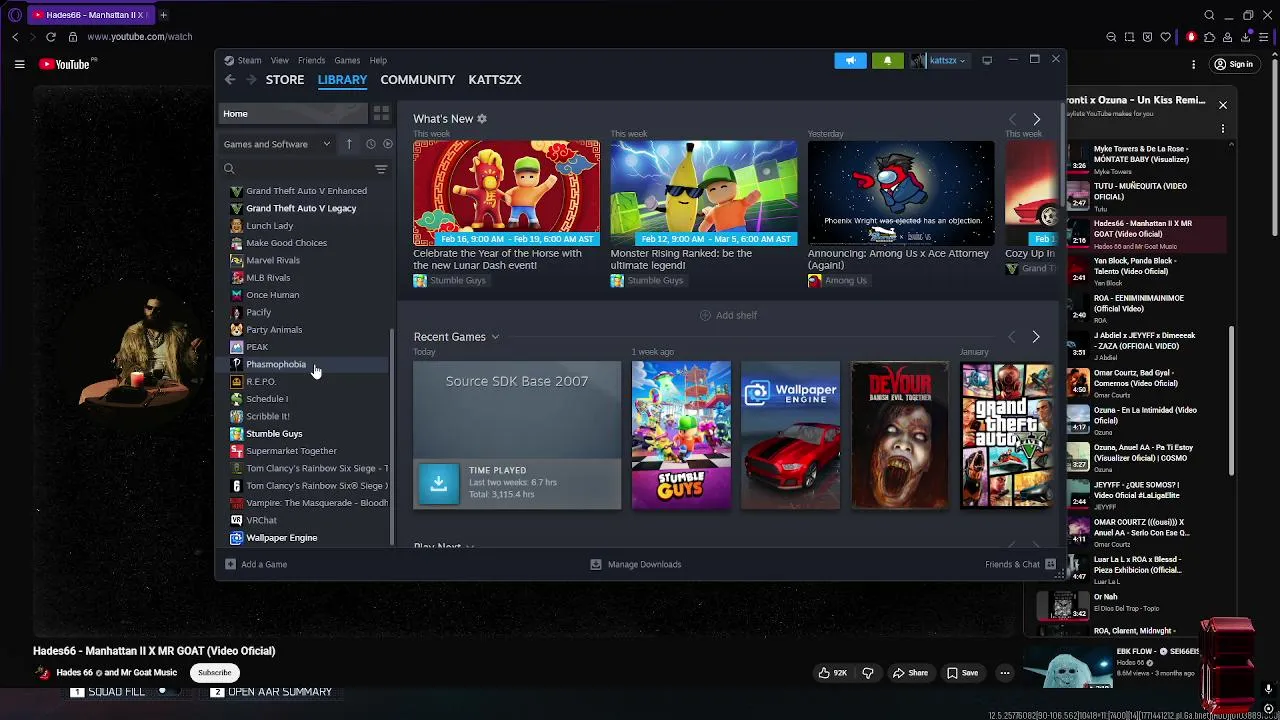Open YouTube hamburger guide menu

pyautogui.click(x=19, y=64)
